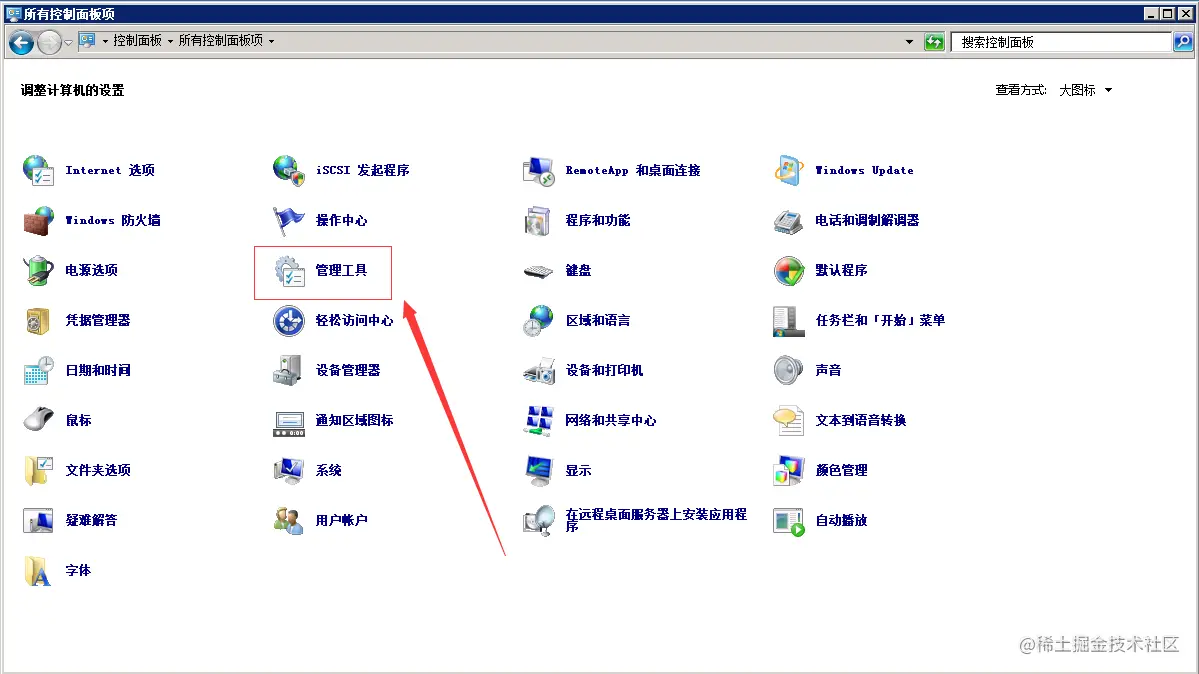
Task: Open 日期和时间 settings
Action: [98, 370]
